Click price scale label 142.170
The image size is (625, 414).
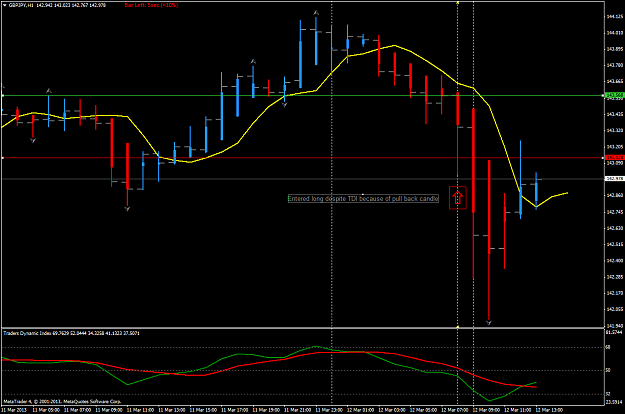click(615, 293)
